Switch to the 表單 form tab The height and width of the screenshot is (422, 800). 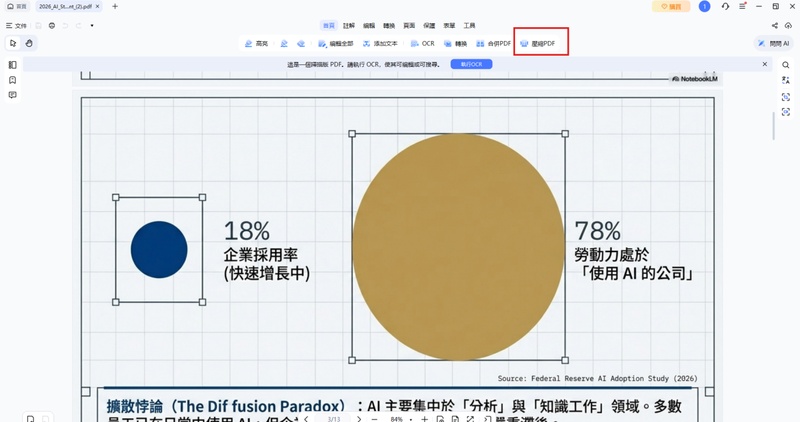coord(449,26)
